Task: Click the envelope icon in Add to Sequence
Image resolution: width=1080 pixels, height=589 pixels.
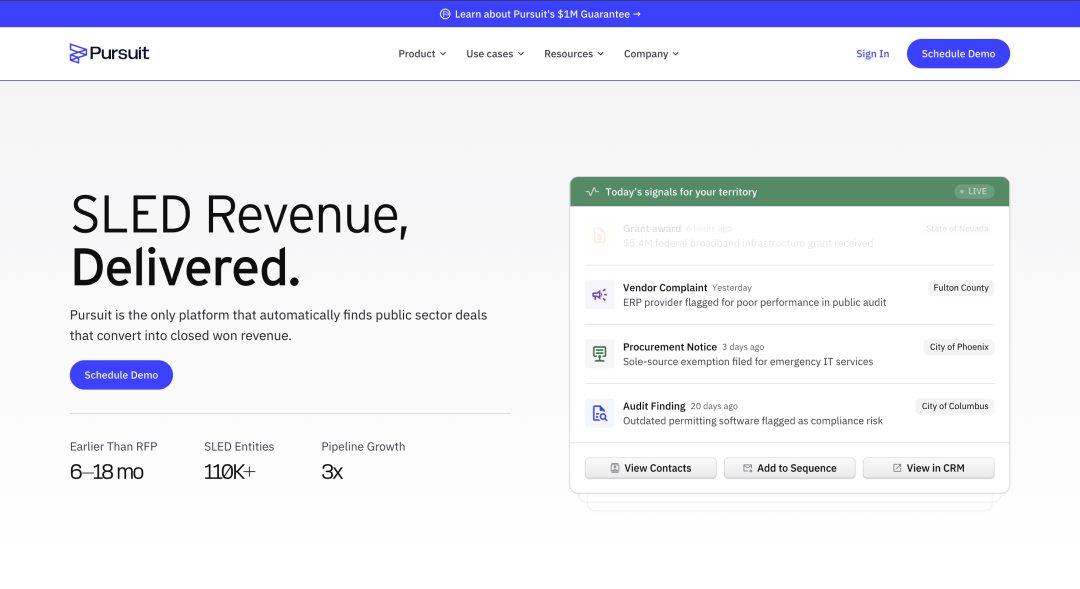Action: (x=747, y=468)
